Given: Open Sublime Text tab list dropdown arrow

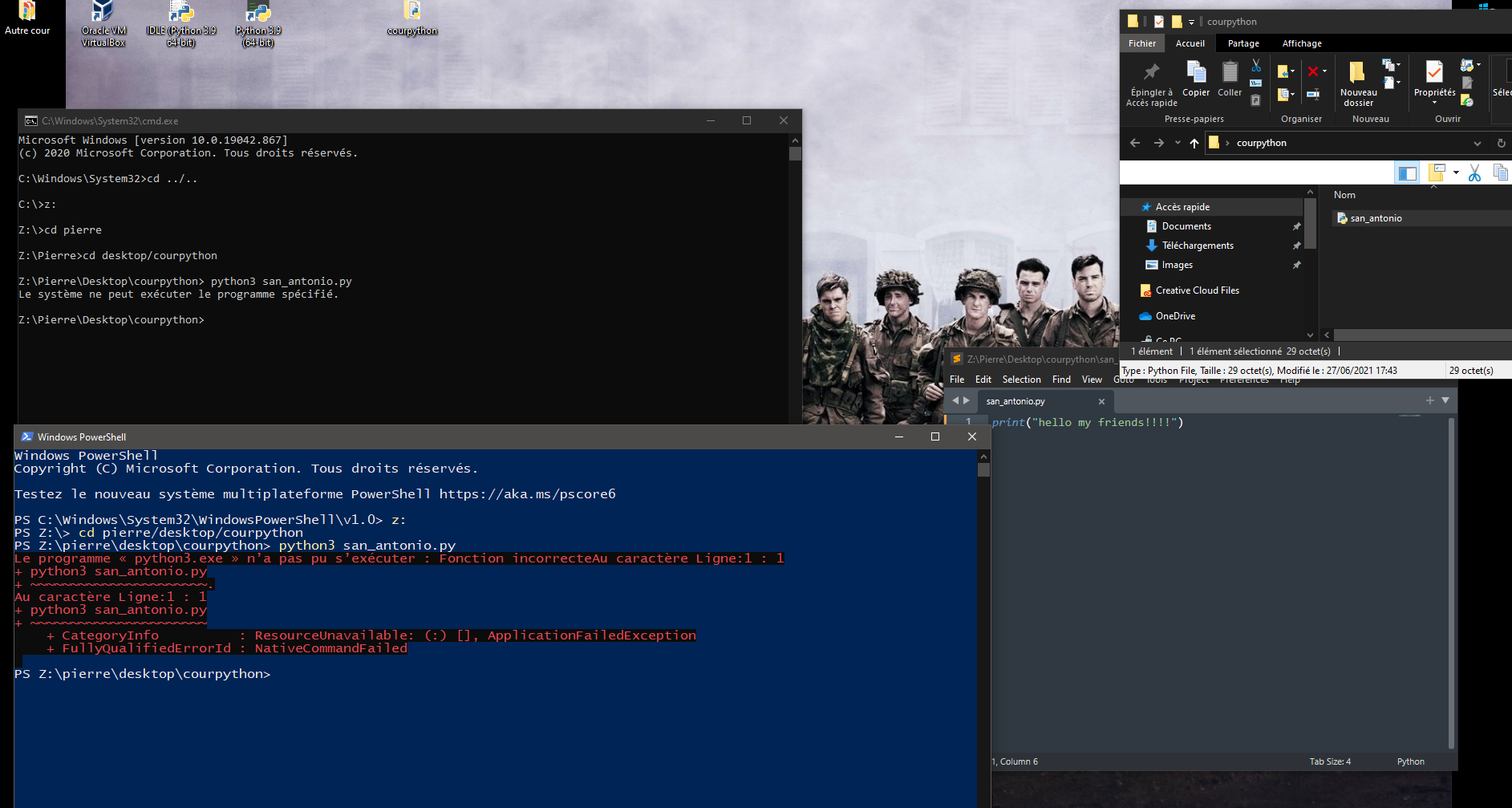Looking at the screenshot, I should pos(1445,400).
